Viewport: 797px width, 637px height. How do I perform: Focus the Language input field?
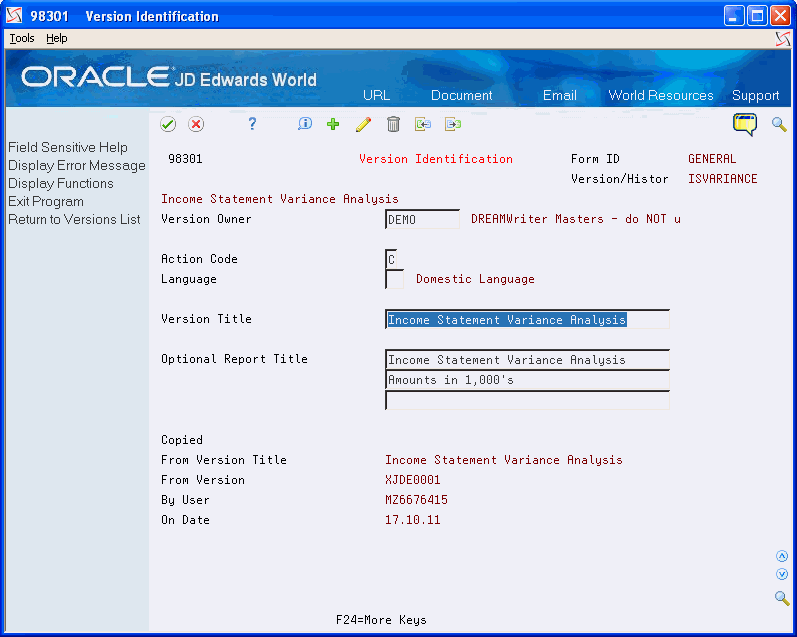point(394,279)
